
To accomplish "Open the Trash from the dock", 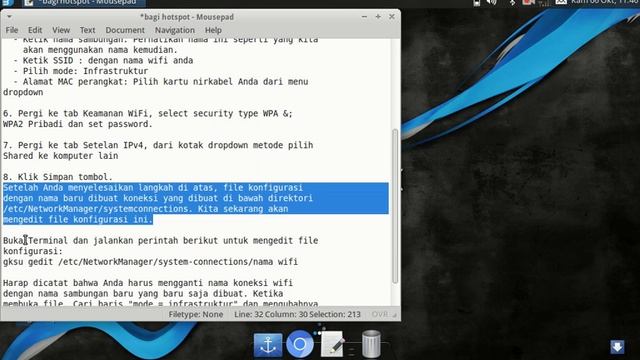I will pyautogui.click(x=371, y=344).
